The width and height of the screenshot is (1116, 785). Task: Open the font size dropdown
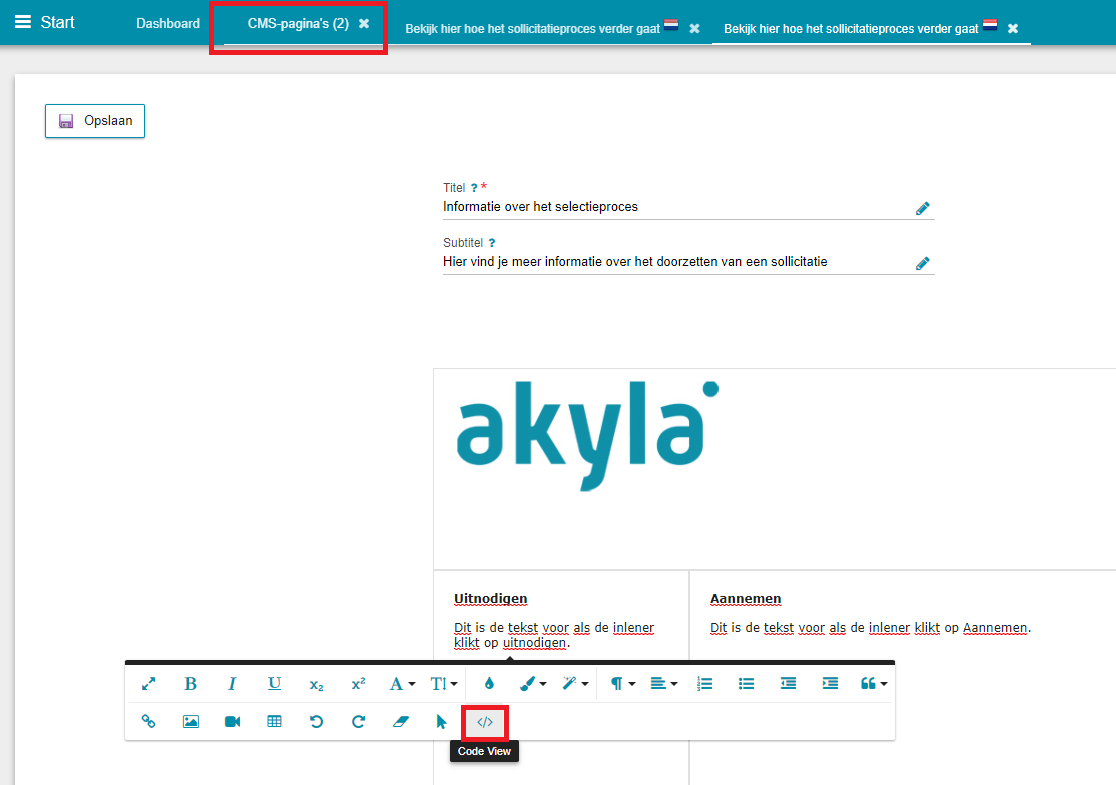(444, 684)
